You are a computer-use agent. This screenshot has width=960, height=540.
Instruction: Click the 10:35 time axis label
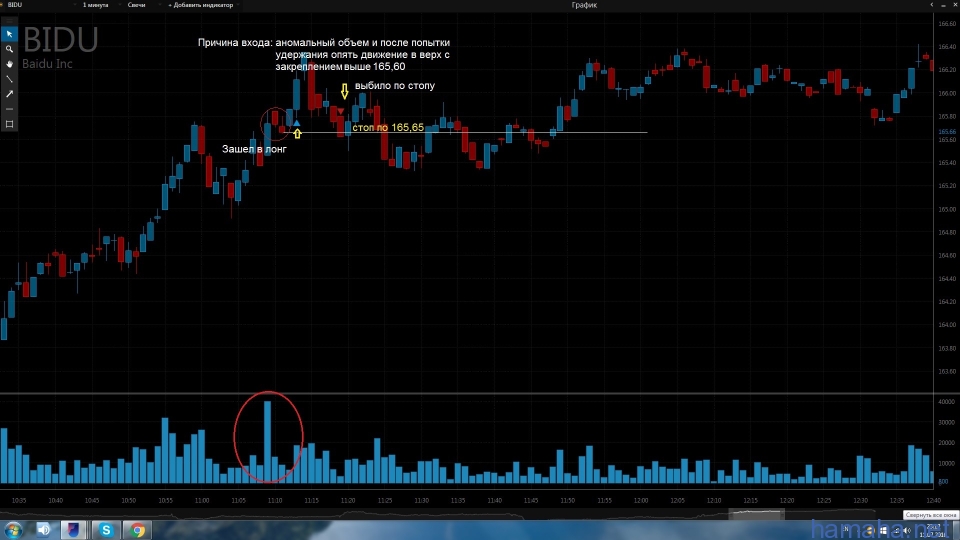click(x=19, y=501)
